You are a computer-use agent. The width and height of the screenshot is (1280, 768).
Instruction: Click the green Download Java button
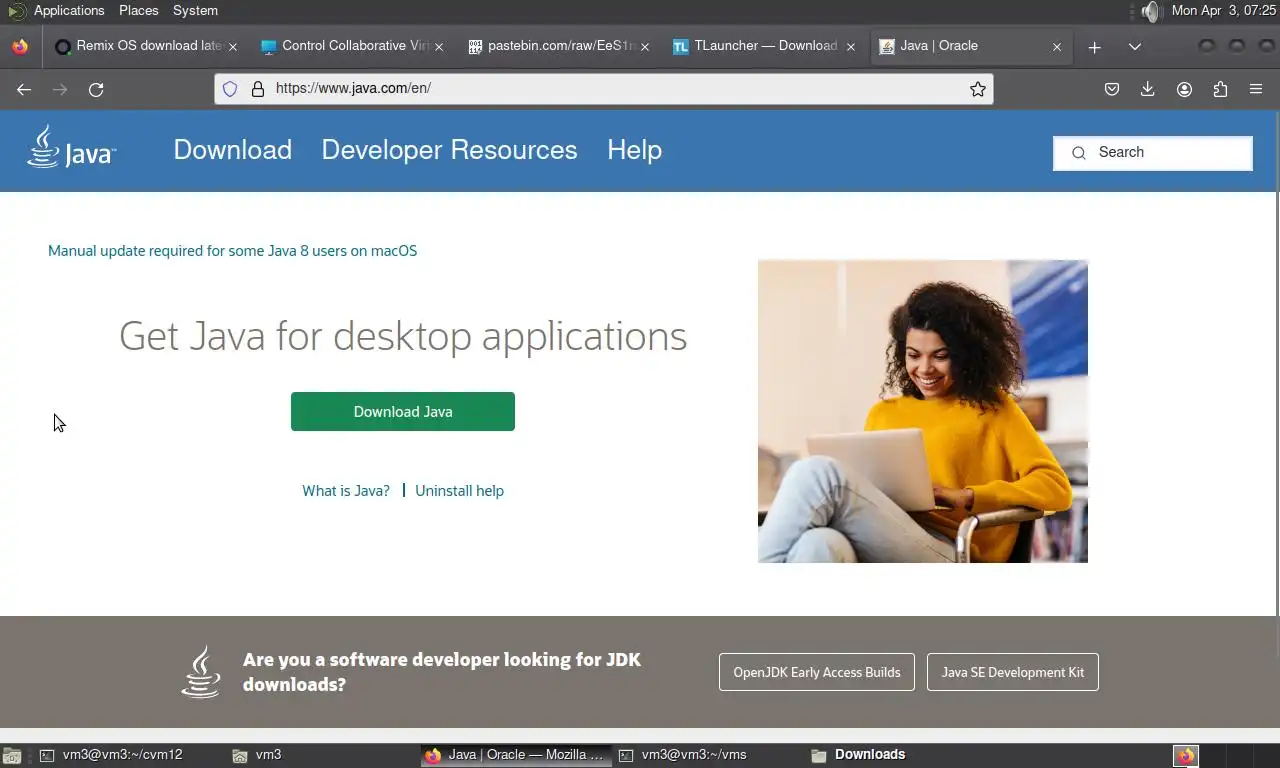tap(403, 412)
